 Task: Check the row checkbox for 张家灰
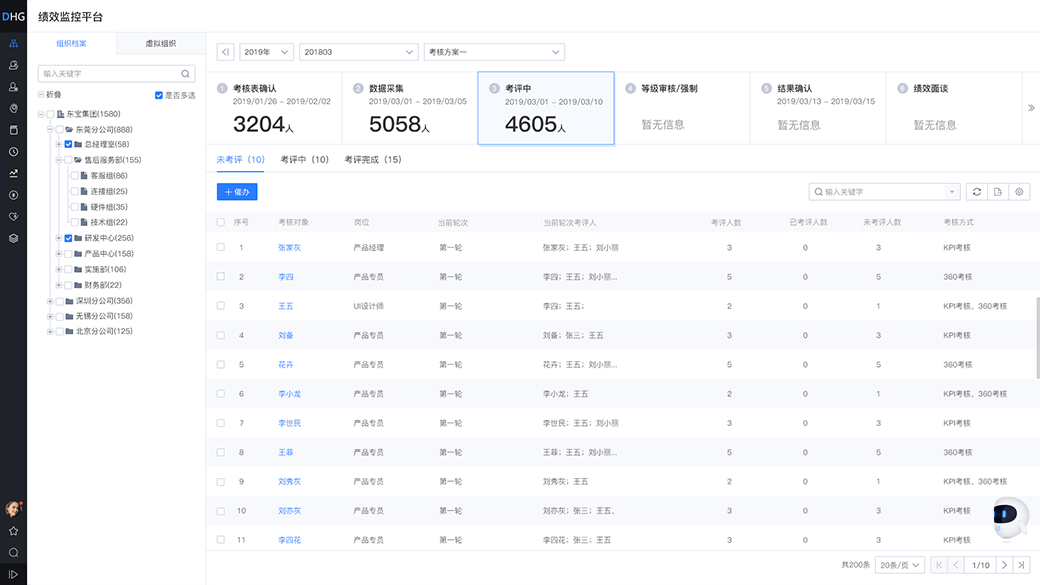pos(221,247)
